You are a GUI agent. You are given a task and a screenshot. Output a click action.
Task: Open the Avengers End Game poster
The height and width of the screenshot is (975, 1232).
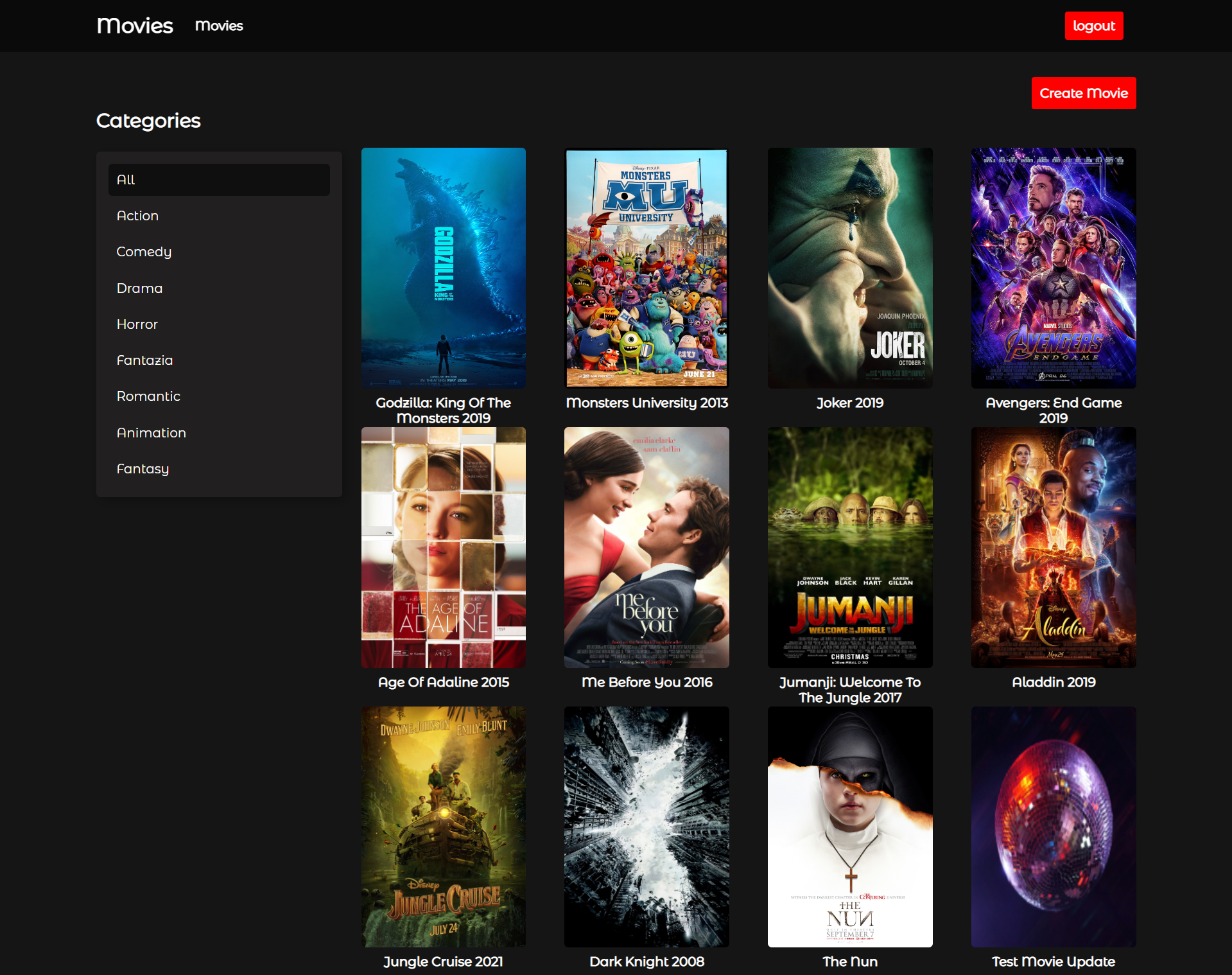point(1054,268)
